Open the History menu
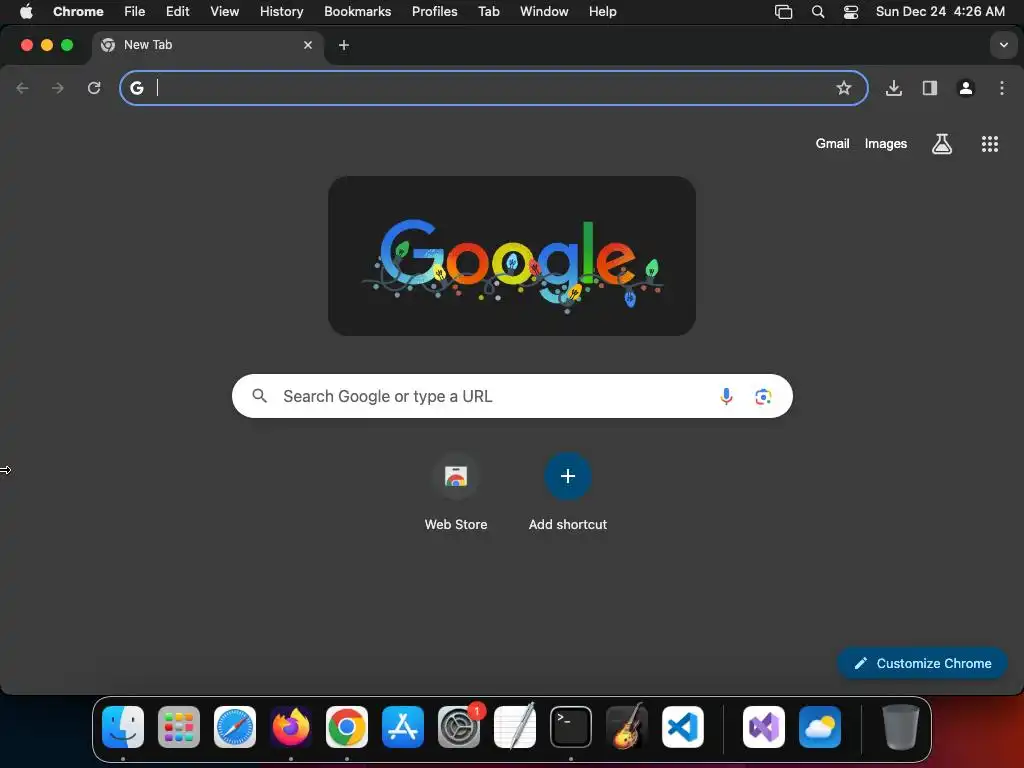 (281, 12)
